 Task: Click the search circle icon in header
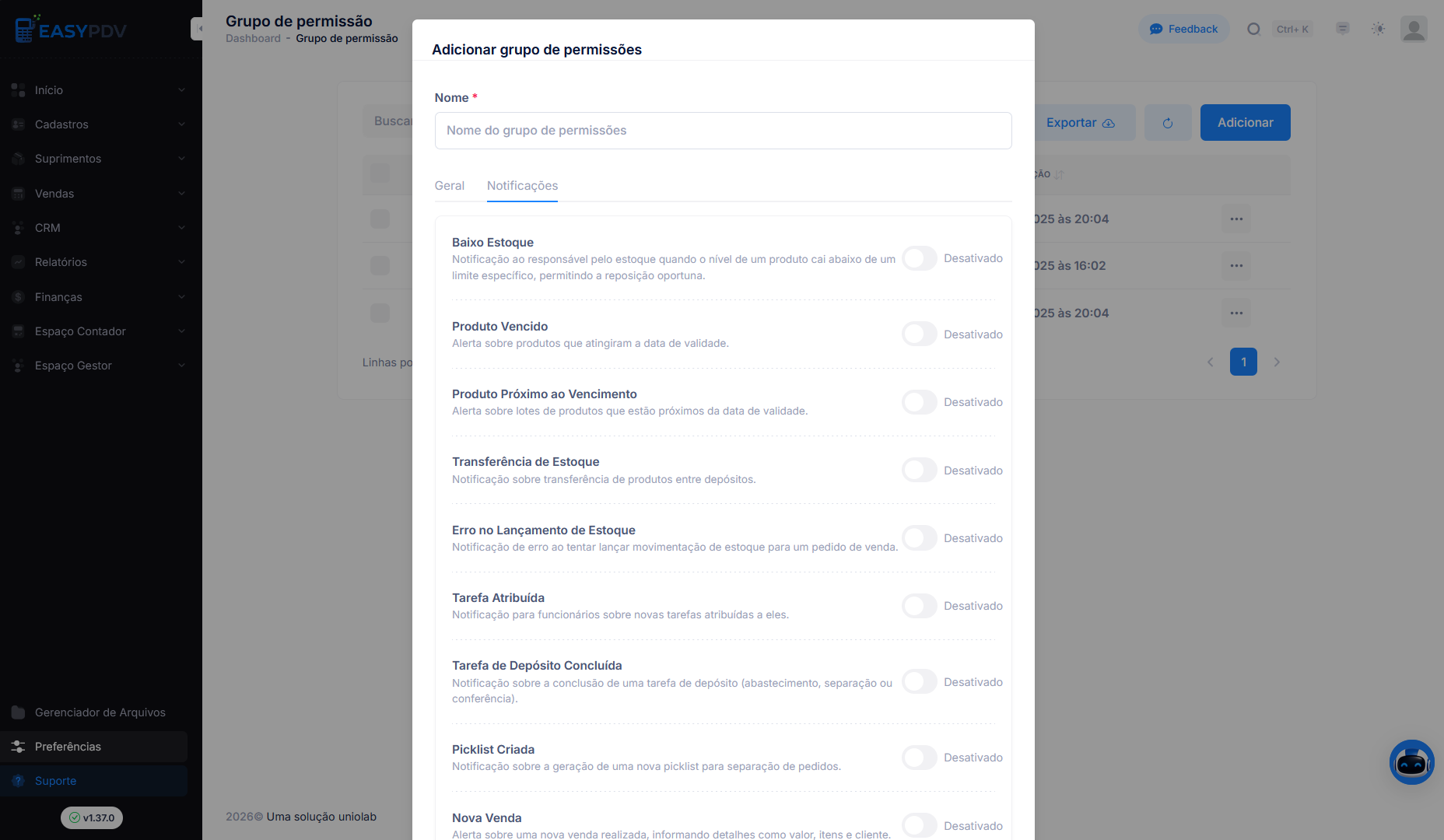1253,29
